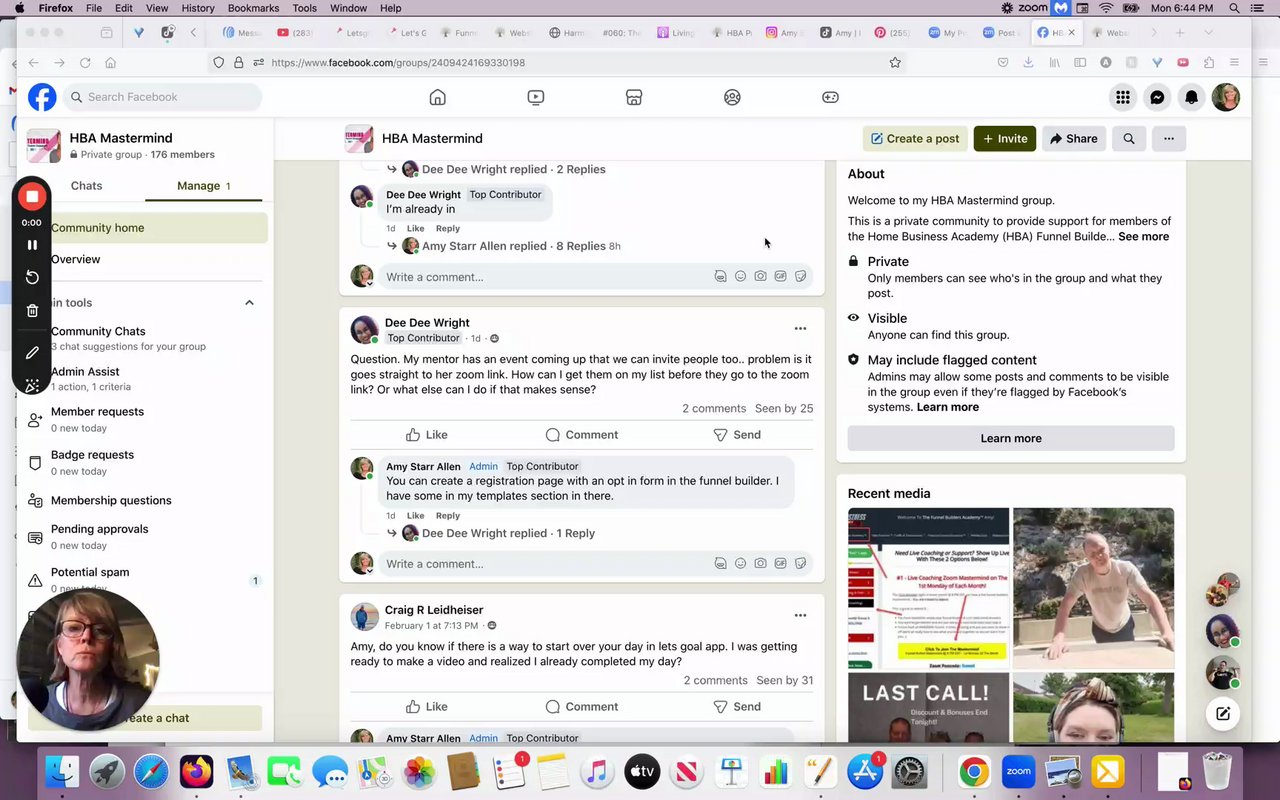Open the new message compose icon
The width and height of the screenshot is (1280, 800).
tap(1223, 713)
